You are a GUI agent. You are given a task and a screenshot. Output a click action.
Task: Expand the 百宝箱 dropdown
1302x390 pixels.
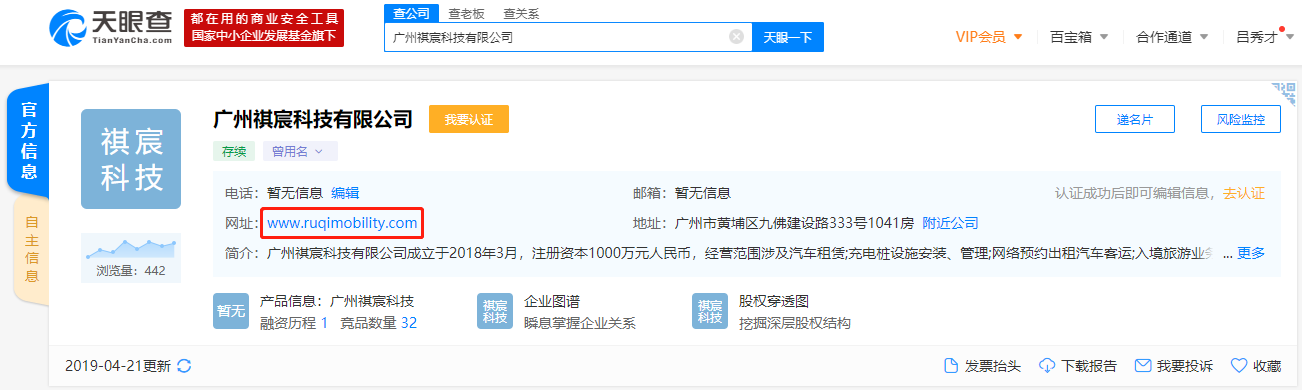[x=1079, y=37]
